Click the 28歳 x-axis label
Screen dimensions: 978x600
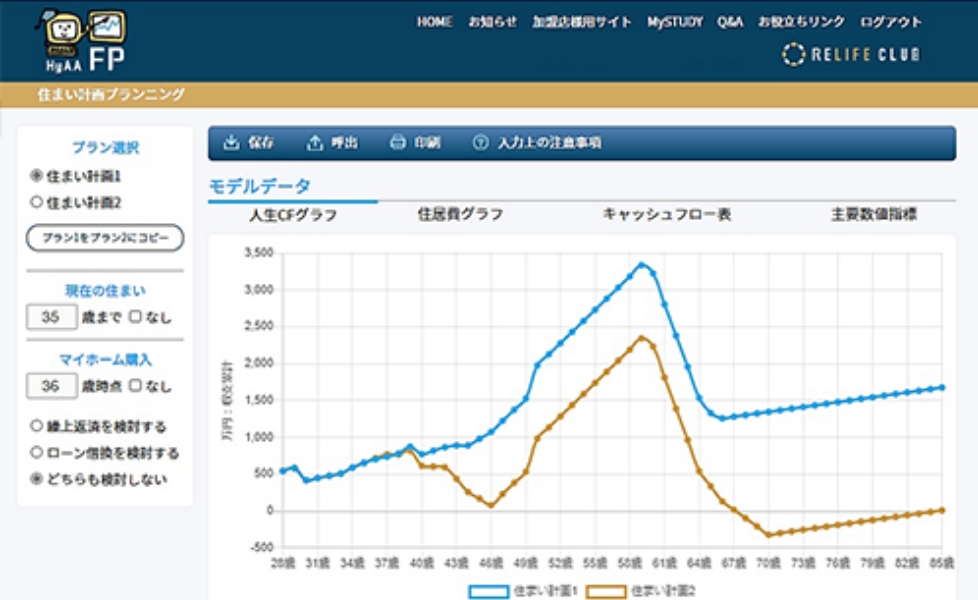(283, 563)
